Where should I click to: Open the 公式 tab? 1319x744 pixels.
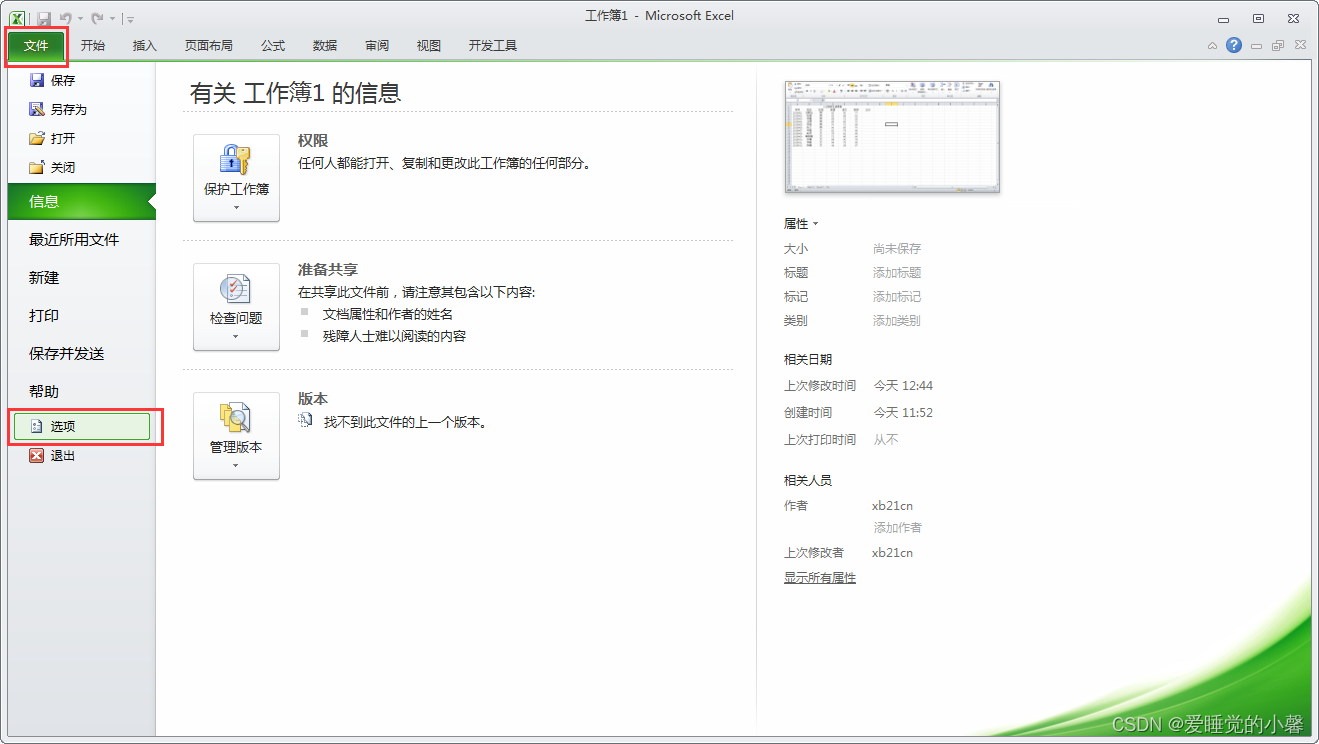click(273, 46)
